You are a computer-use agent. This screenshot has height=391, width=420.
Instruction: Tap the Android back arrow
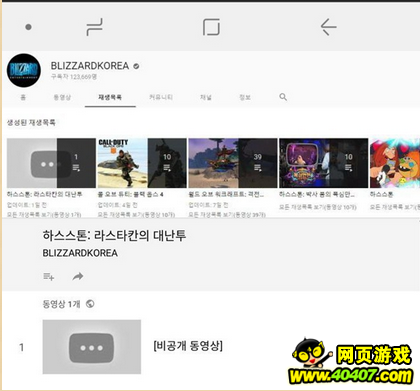(x=328, y=27)
